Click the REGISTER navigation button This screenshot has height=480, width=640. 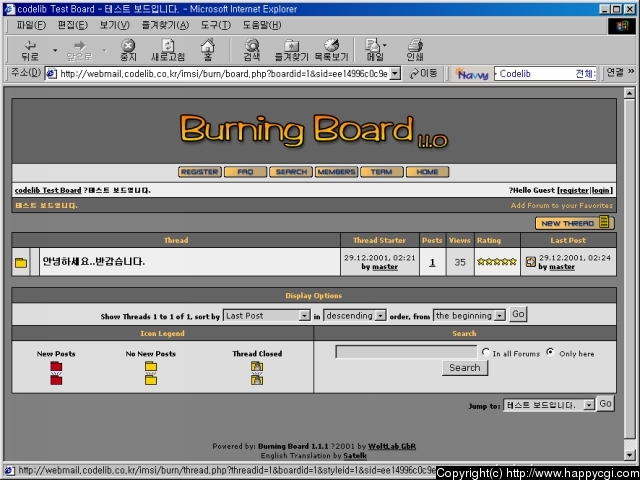(200, 172)
